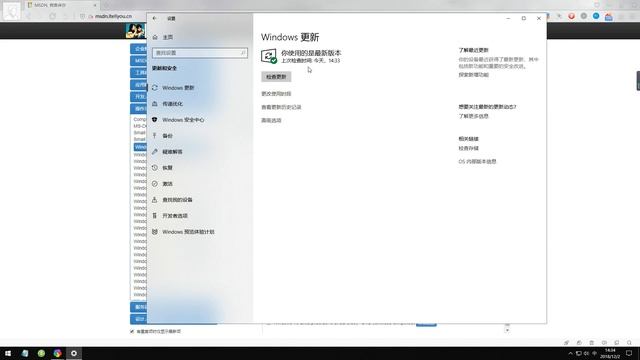Open the Action Center notification icon
This screenshot has height=360, width=640.
629,353
